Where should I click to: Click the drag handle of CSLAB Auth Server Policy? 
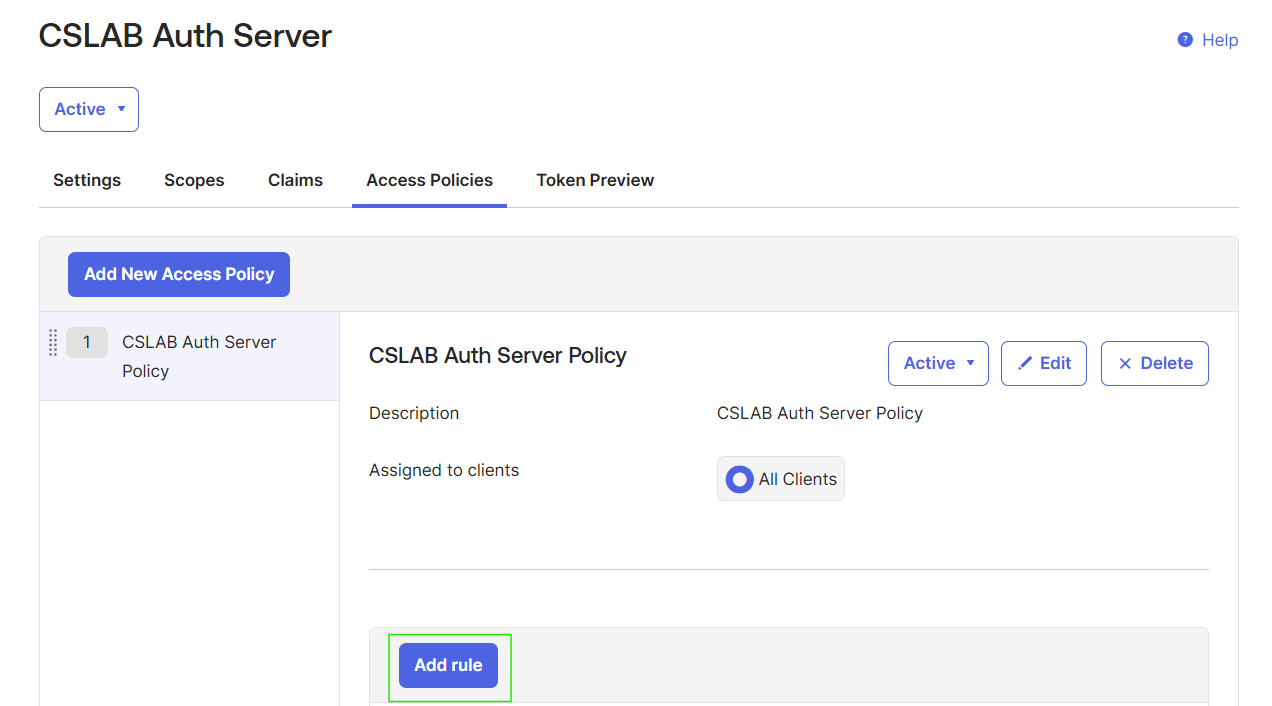point(53,342)
